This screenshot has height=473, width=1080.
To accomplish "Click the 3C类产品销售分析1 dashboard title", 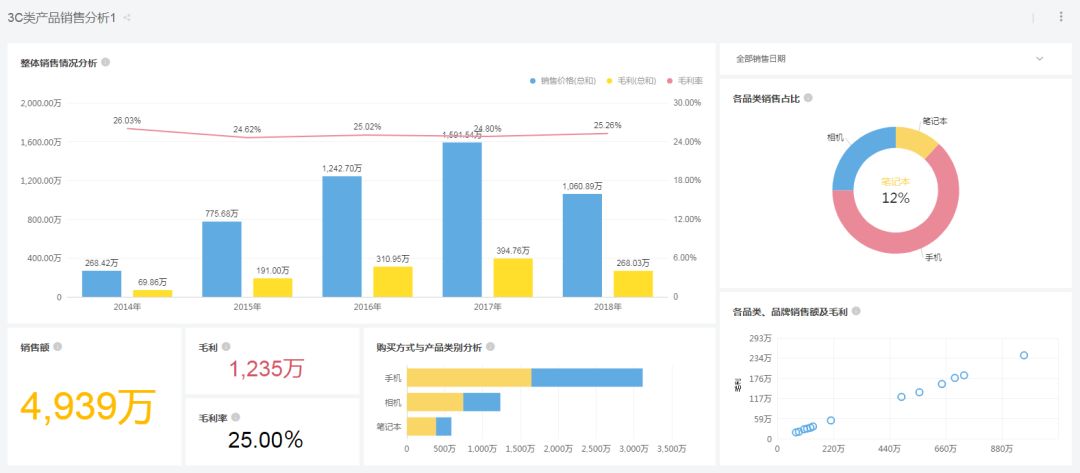I will tap(61, 19).
